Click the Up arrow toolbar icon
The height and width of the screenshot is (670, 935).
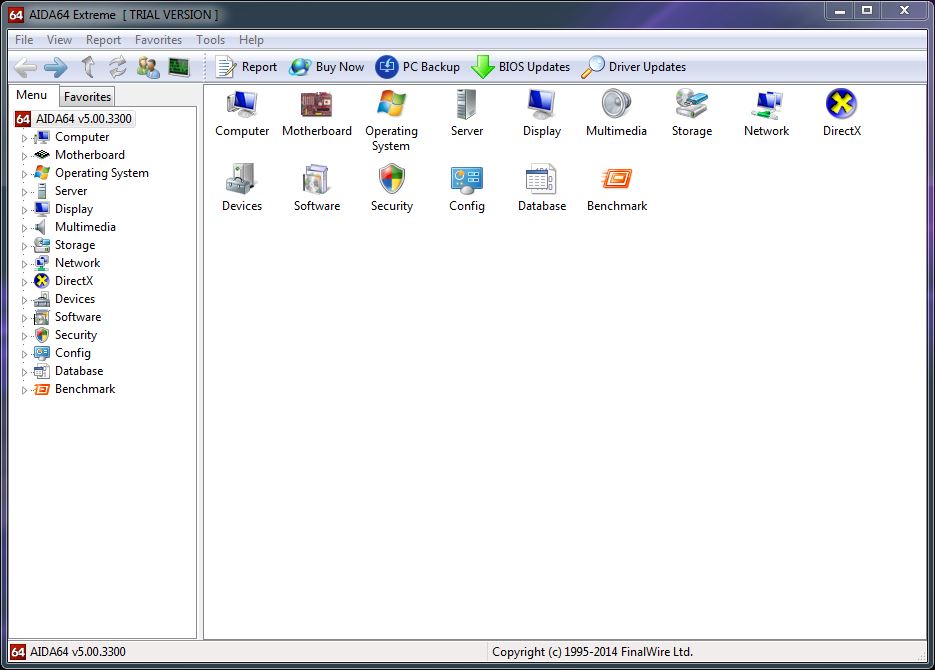(88, 67)
